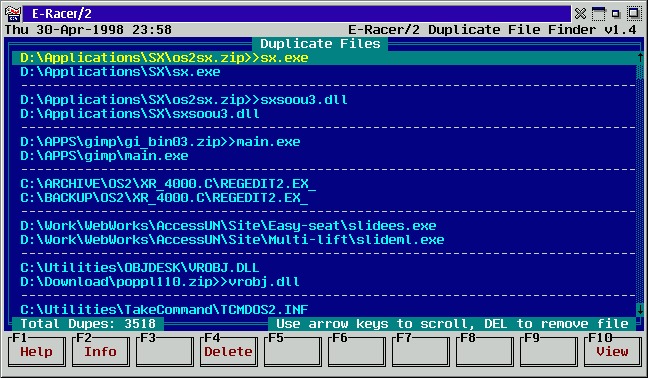The height and width of the screenshot is (378, 648).
Task: Select highlighted row os2sx.zip>>sx.exe
Action: (324, 58)
